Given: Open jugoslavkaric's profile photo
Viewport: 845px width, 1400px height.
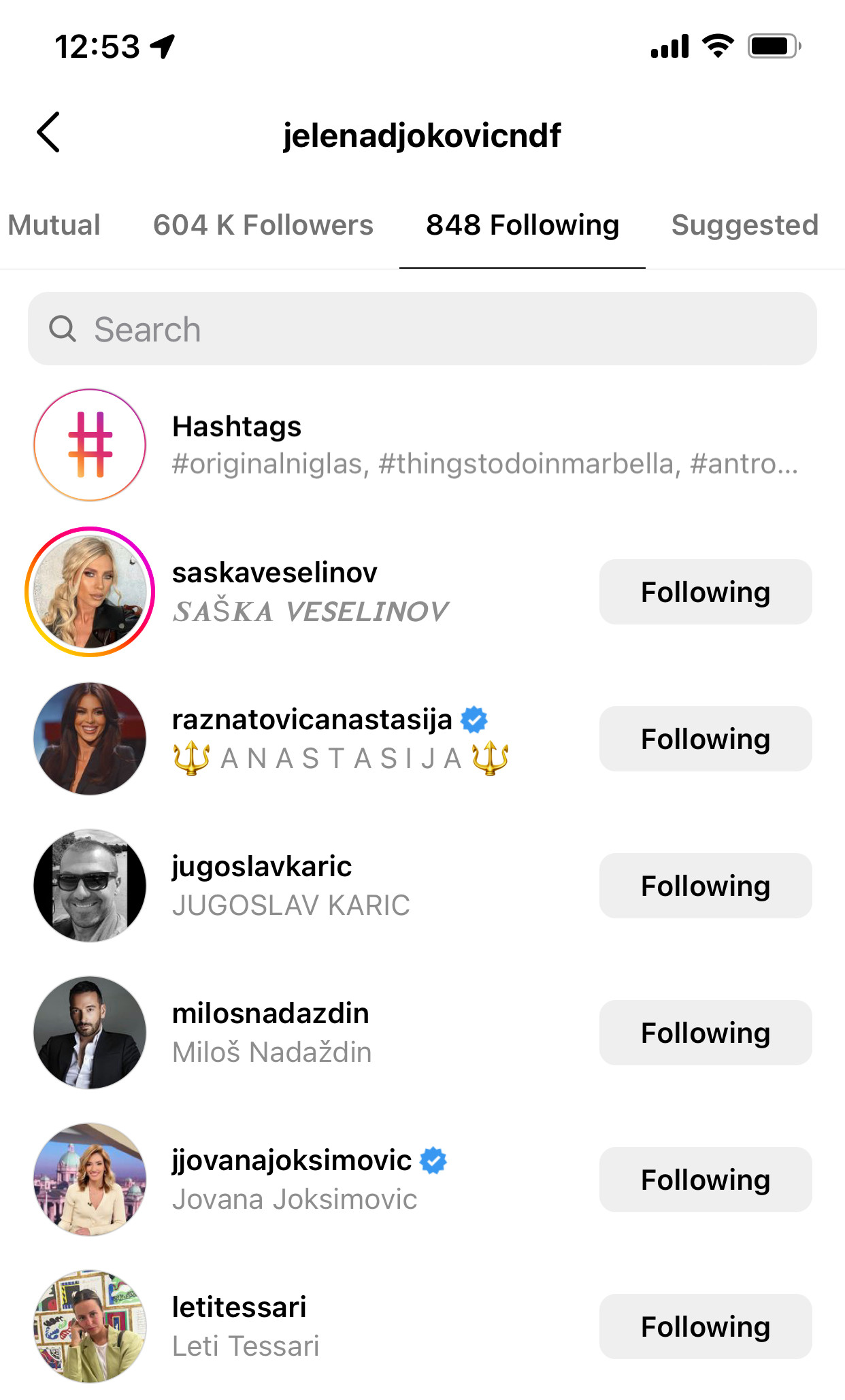Looking at the screenshot, I should (x=90, y=886).
